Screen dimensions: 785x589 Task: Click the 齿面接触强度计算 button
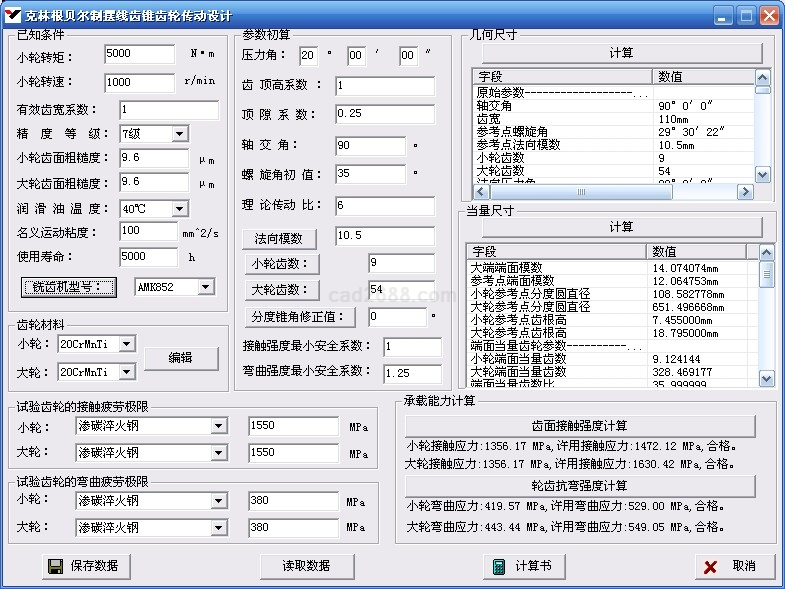(579, 426)
